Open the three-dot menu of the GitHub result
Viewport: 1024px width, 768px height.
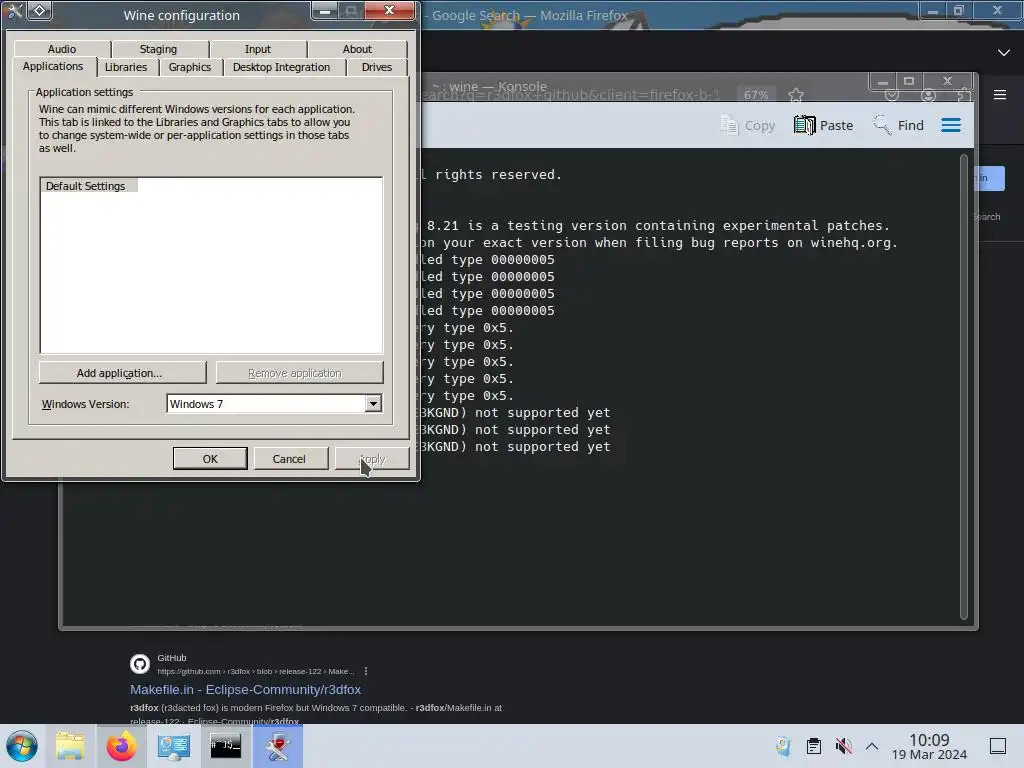(x=366, y=671)
